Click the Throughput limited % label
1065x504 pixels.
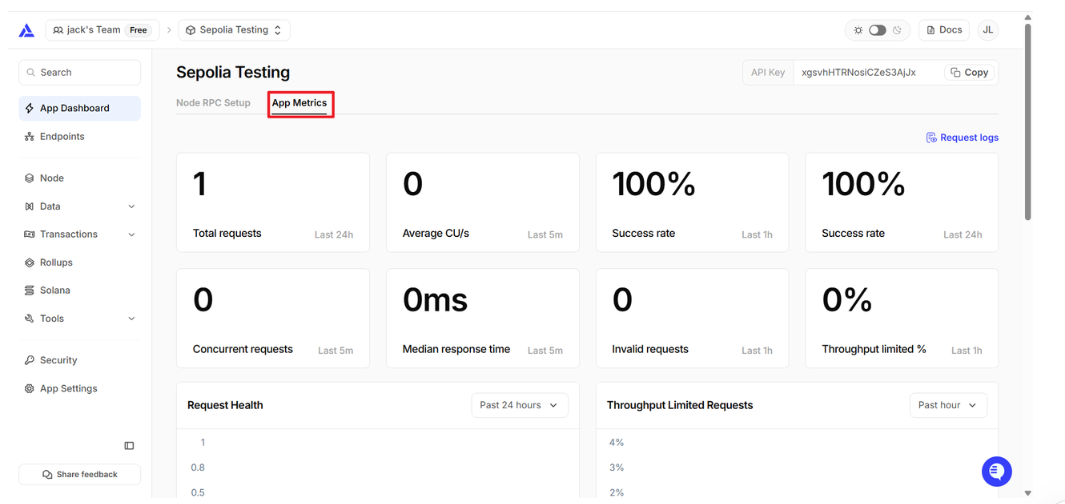click(874, 349)
